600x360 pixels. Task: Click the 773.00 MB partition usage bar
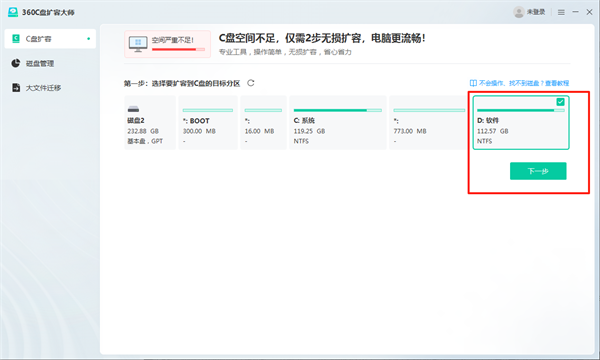point(429,110)
